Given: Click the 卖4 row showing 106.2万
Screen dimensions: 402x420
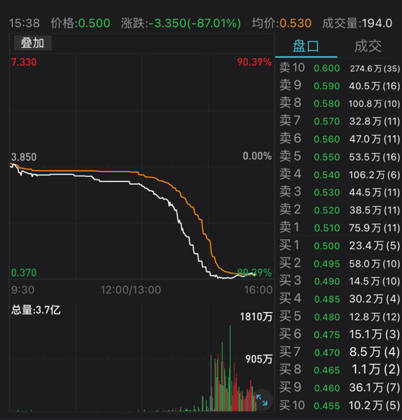Looking at the screenshot, I should click(339, 174).
